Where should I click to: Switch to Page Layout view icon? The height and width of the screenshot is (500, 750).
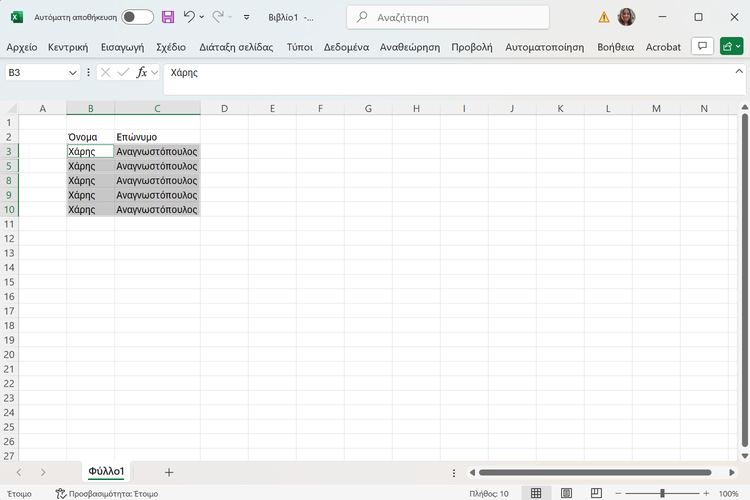click(566, 493)
